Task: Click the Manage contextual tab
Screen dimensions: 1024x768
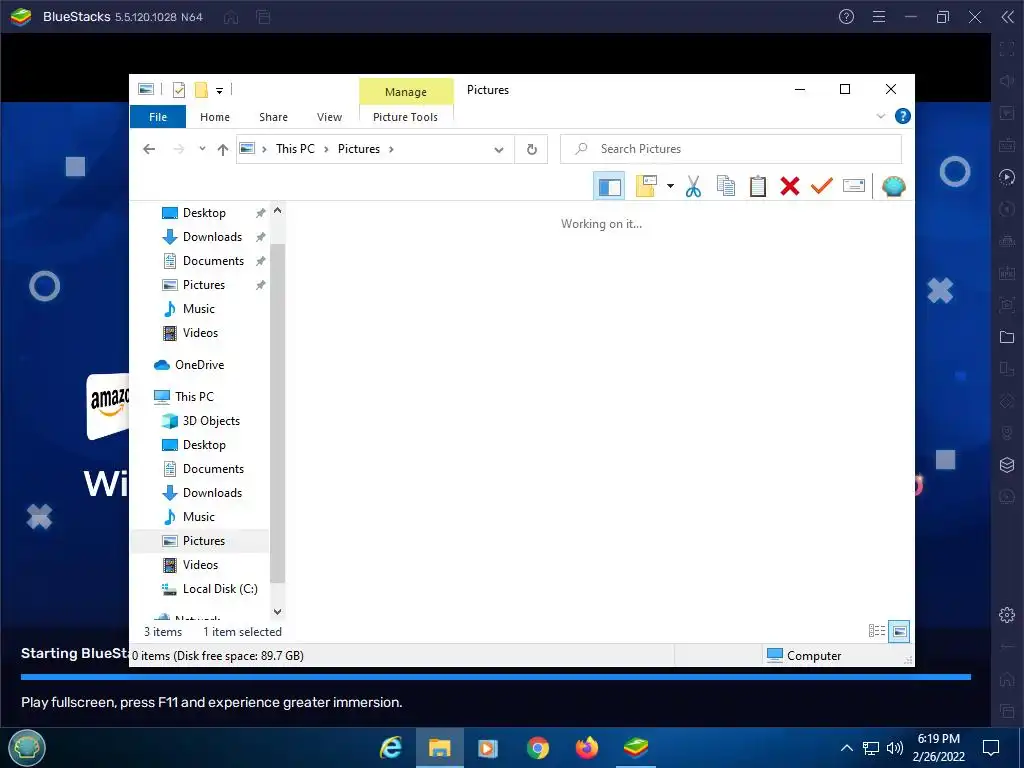Action: pos(406,92)
